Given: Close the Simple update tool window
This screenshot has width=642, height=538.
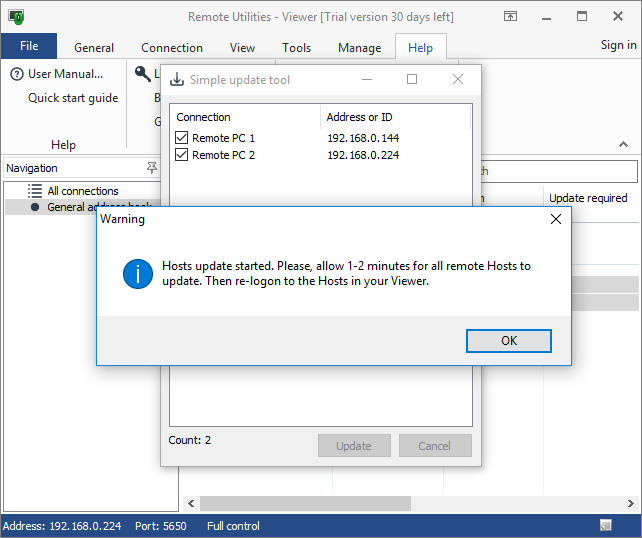Looking at the screenshot, I should point(458,79).
